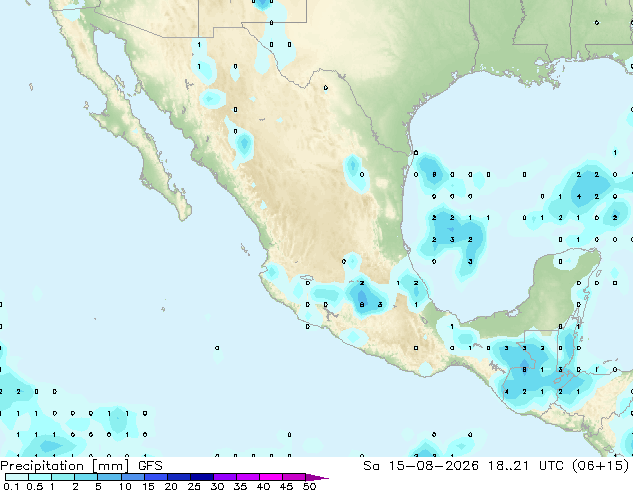Click the '15' legend scale label
634x490 pixels.
(148, 486)
